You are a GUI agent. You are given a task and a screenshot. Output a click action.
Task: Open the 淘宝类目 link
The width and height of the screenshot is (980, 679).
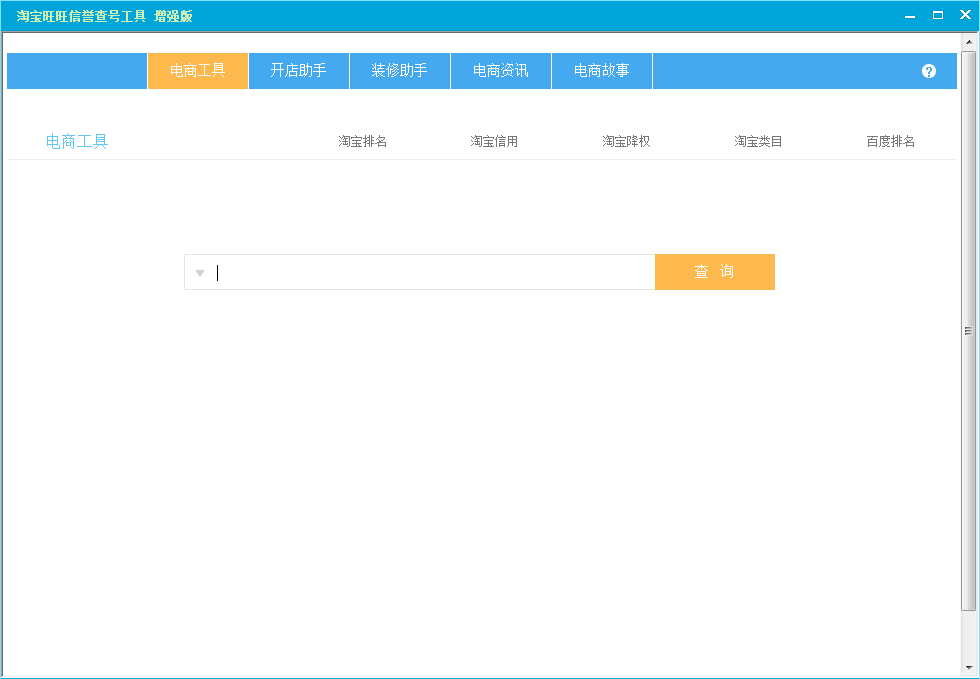[x=758, y=141]
